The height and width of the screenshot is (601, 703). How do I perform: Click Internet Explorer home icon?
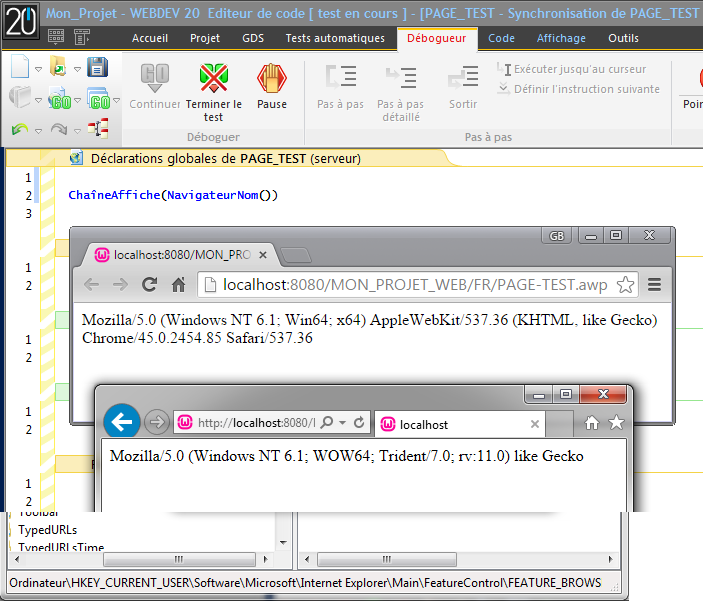592,422
